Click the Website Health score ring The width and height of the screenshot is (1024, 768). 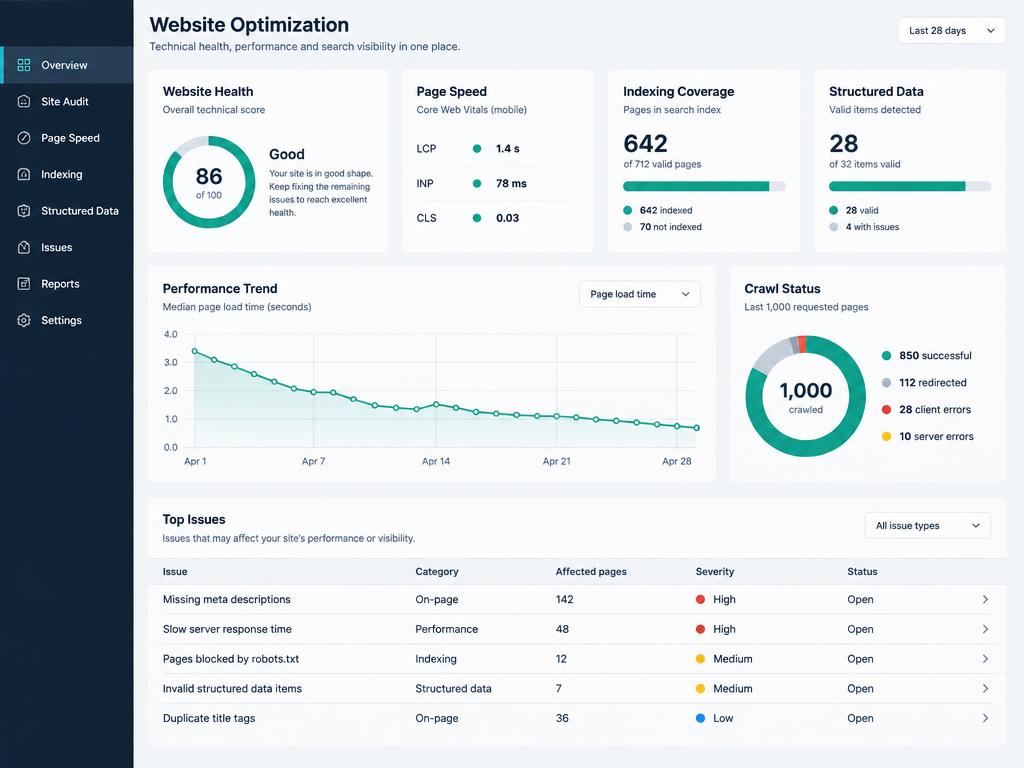point(209,182)
